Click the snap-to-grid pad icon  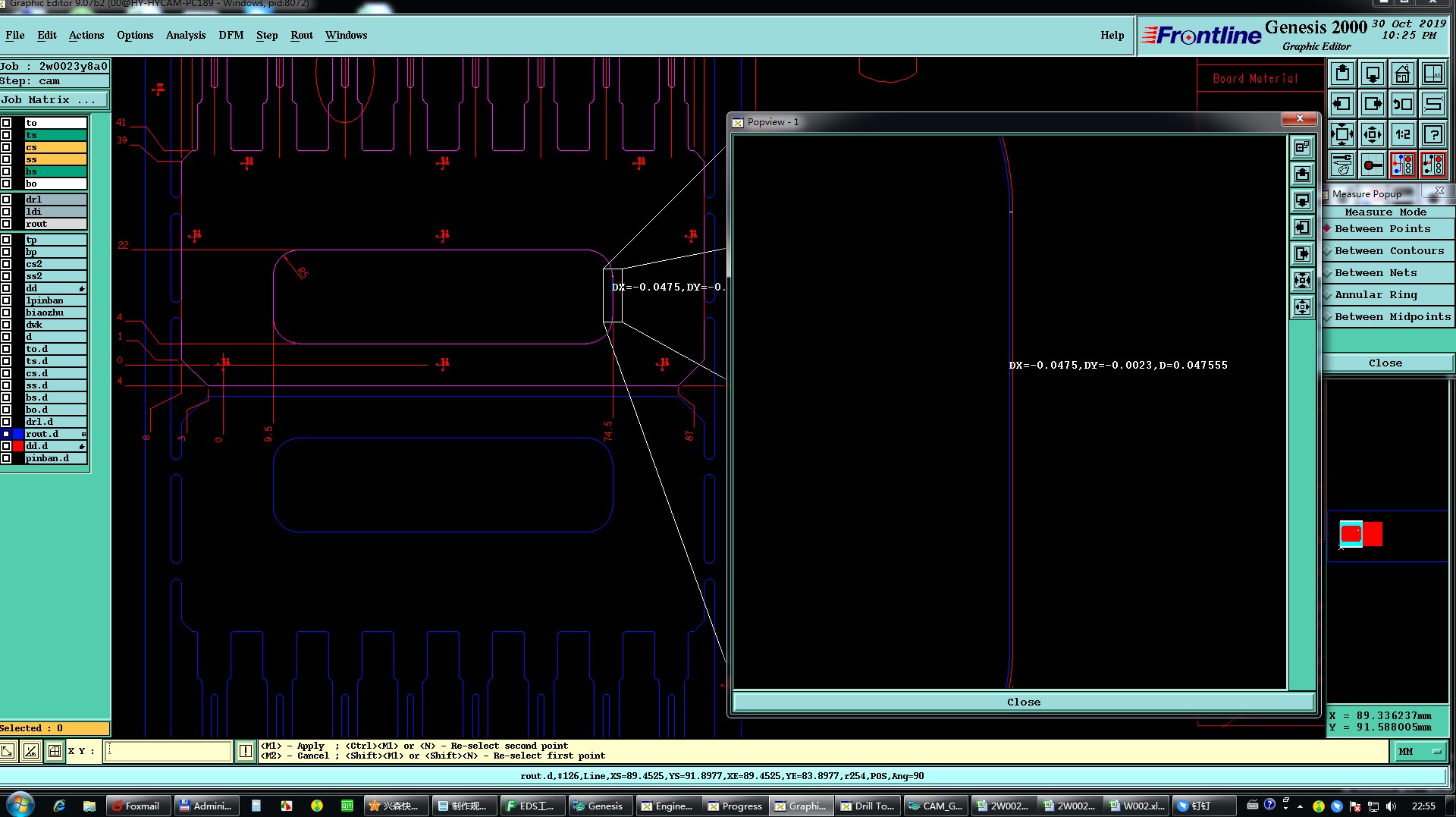coord(1372,165)
